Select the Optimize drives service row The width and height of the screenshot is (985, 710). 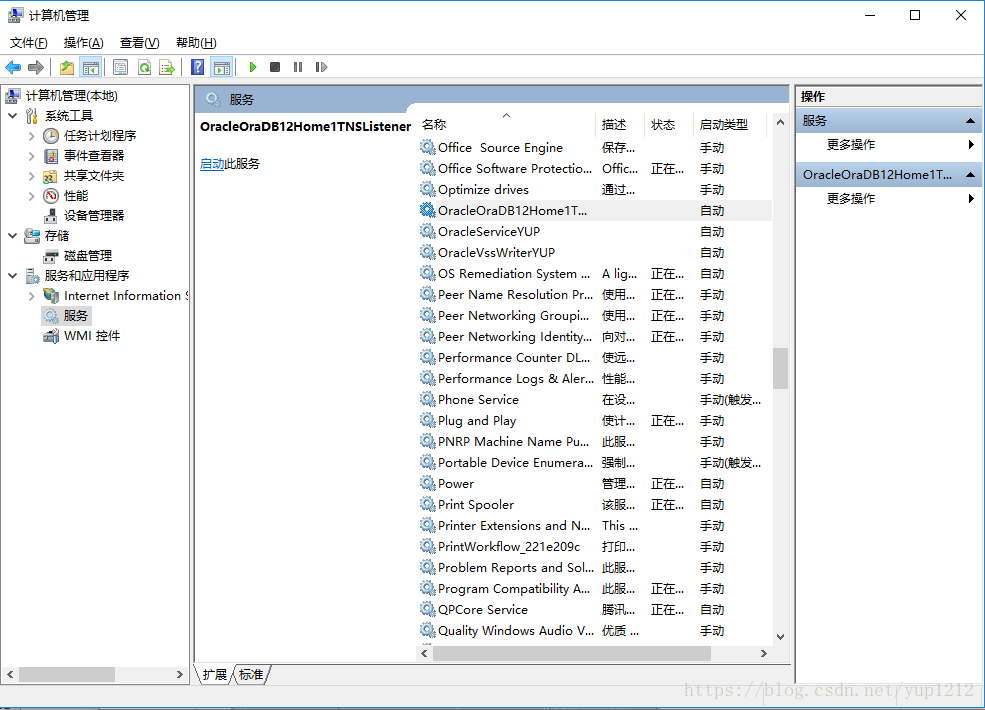594,190
